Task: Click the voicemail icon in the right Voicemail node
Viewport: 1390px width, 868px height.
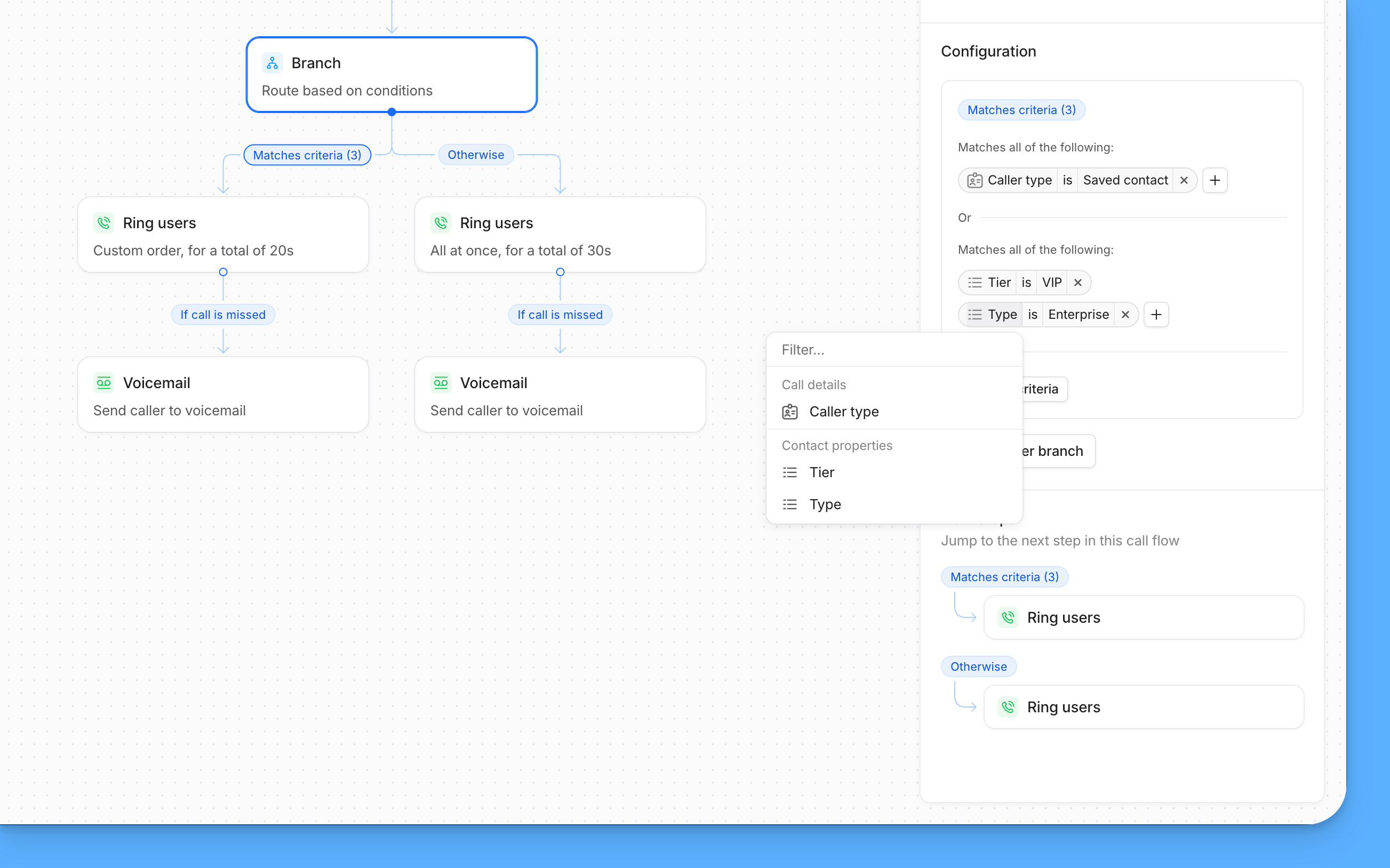Action: point(441,383)
